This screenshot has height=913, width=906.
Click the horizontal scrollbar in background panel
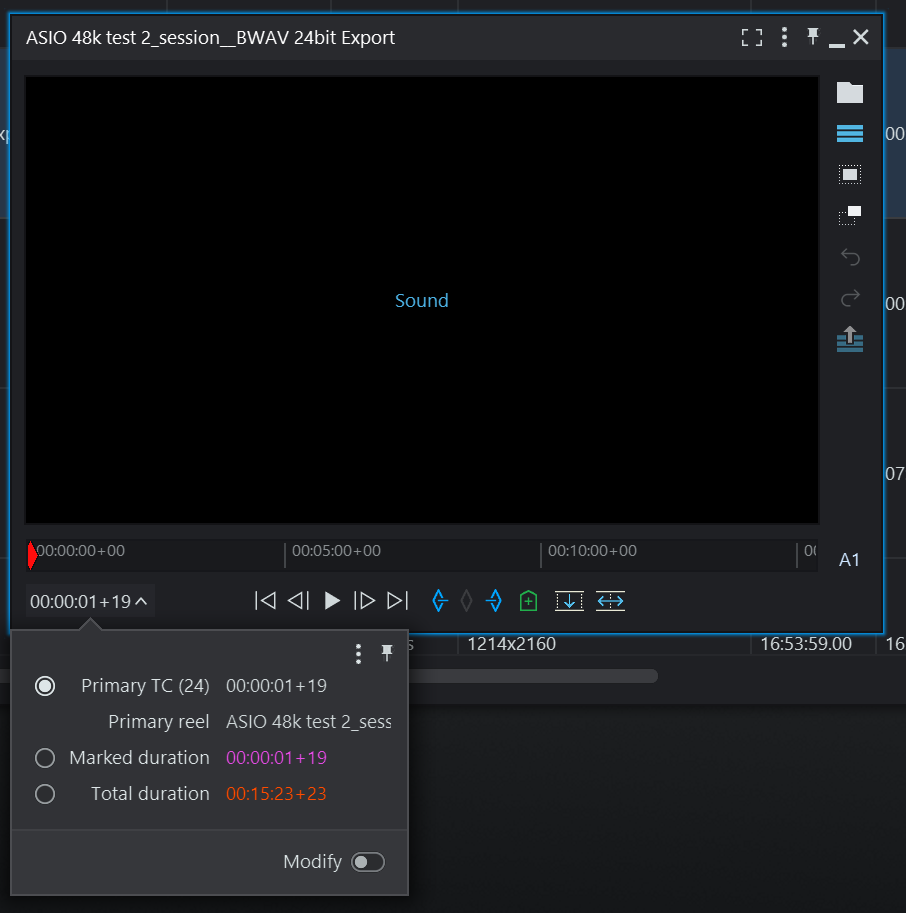pyautogui.click(x=533, y=676)
